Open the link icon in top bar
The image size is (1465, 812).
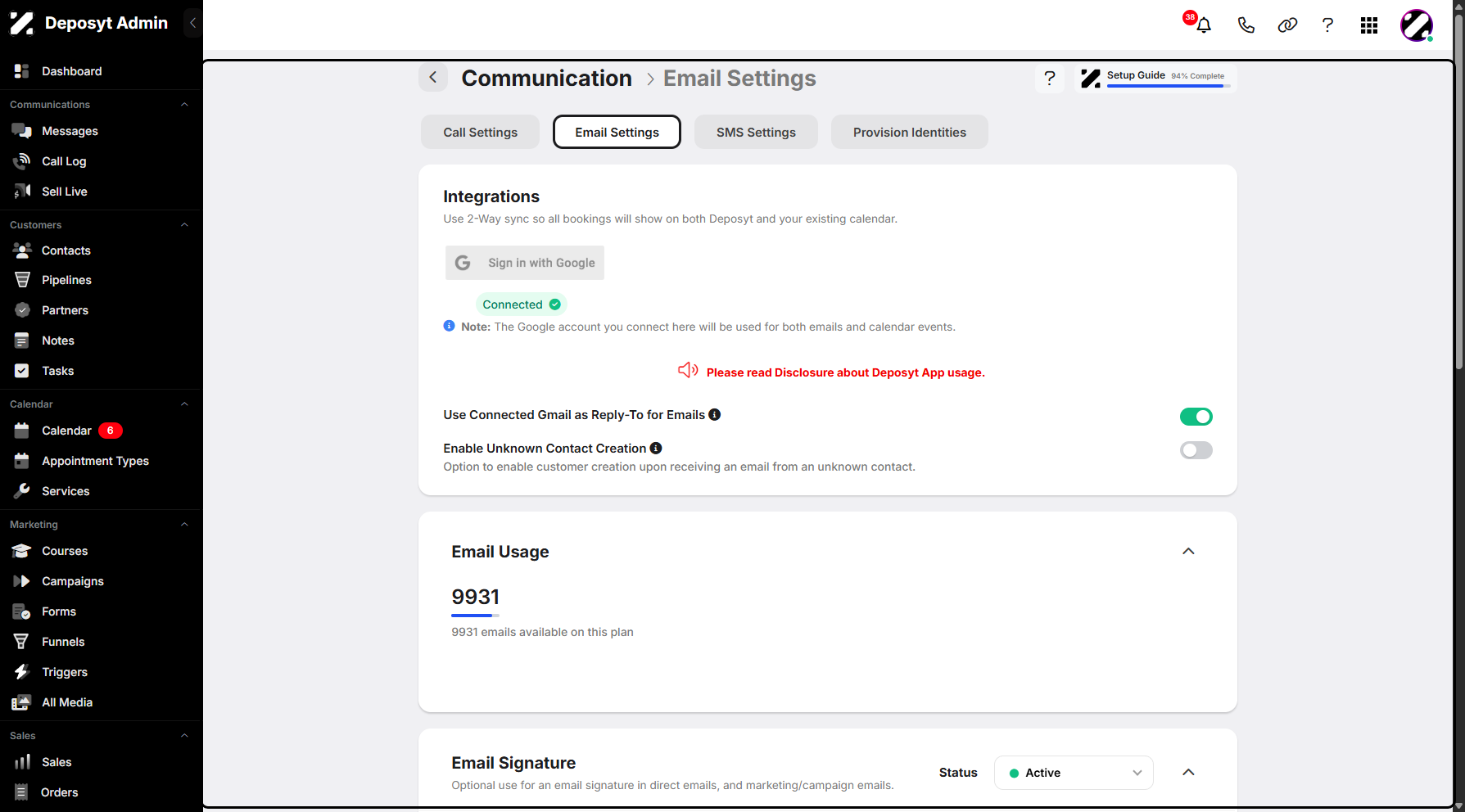pyautogui.click(x=1287, y=25)
